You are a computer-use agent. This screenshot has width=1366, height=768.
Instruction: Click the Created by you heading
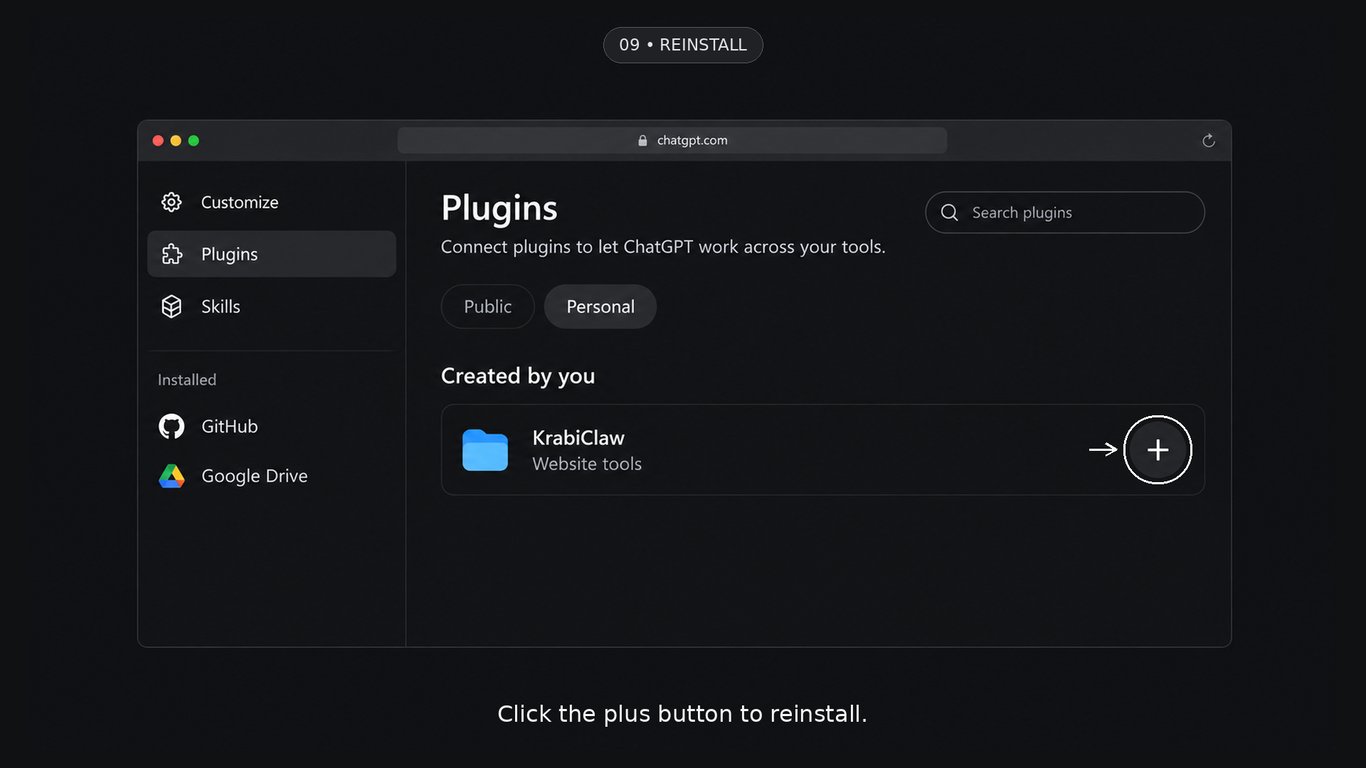click(x=518, y=376)
